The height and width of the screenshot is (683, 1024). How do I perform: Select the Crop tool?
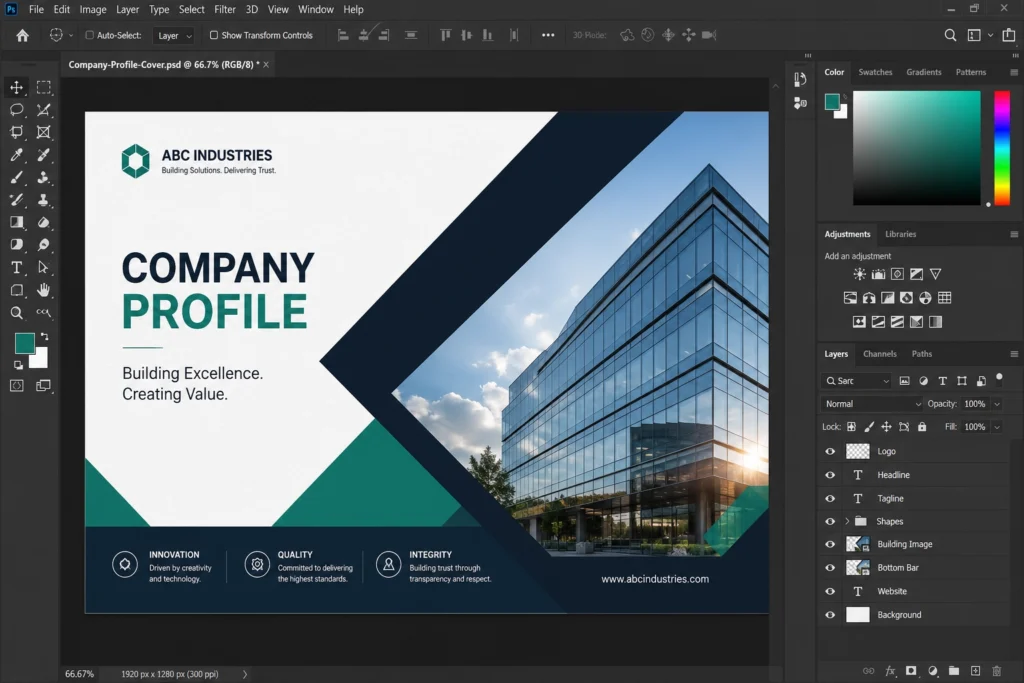click(16, 132)
